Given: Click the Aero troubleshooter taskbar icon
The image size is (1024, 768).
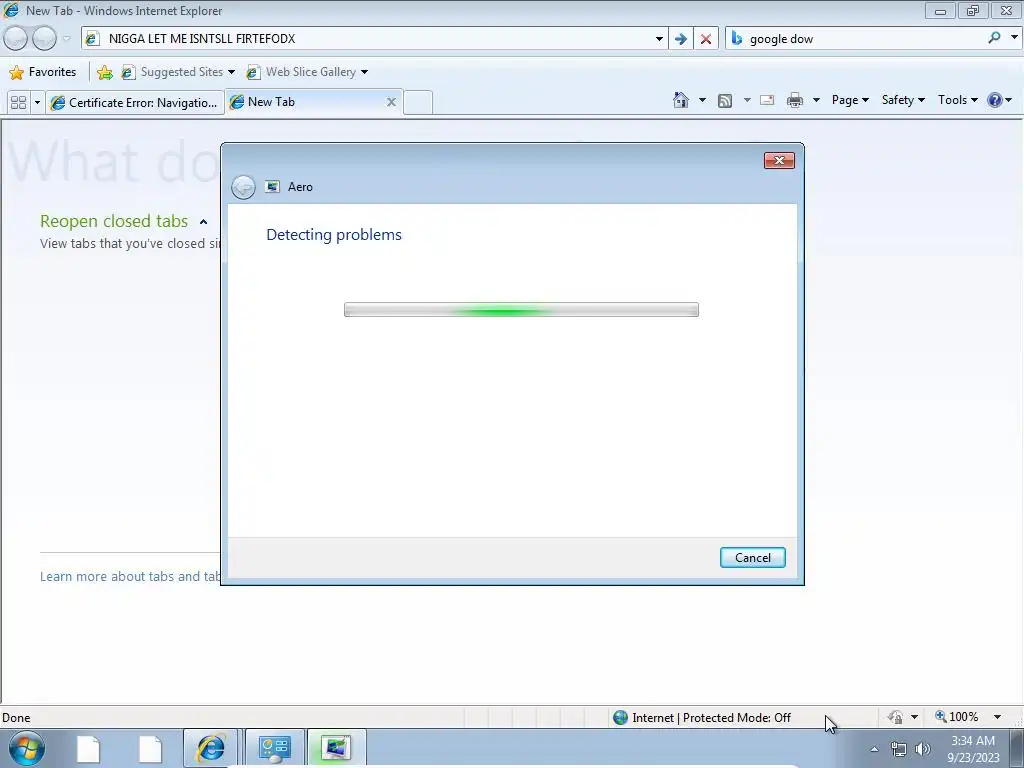Looking at the screenshot, I should point(336,748).
